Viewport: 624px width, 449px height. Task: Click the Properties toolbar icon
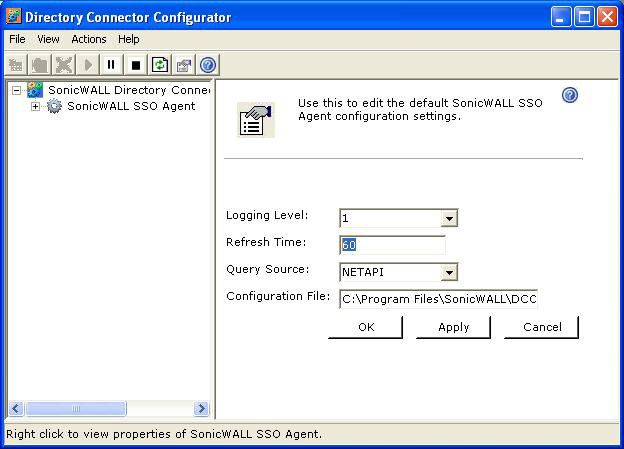184,65
